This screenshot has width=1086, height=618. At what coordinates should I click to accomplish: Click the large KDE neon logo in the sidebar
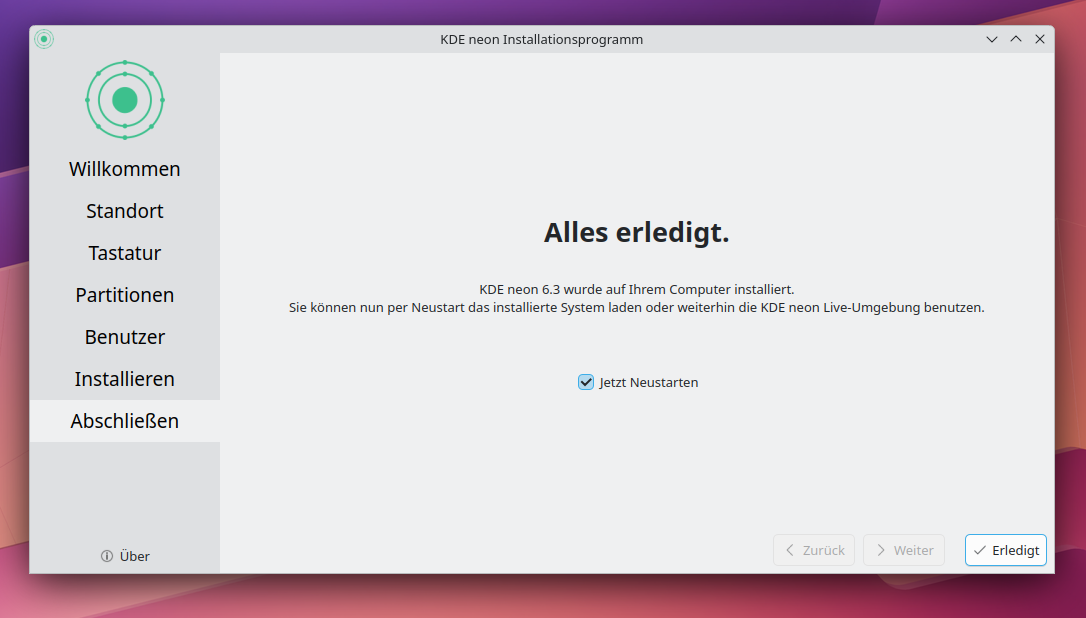(x=125, y=100)
